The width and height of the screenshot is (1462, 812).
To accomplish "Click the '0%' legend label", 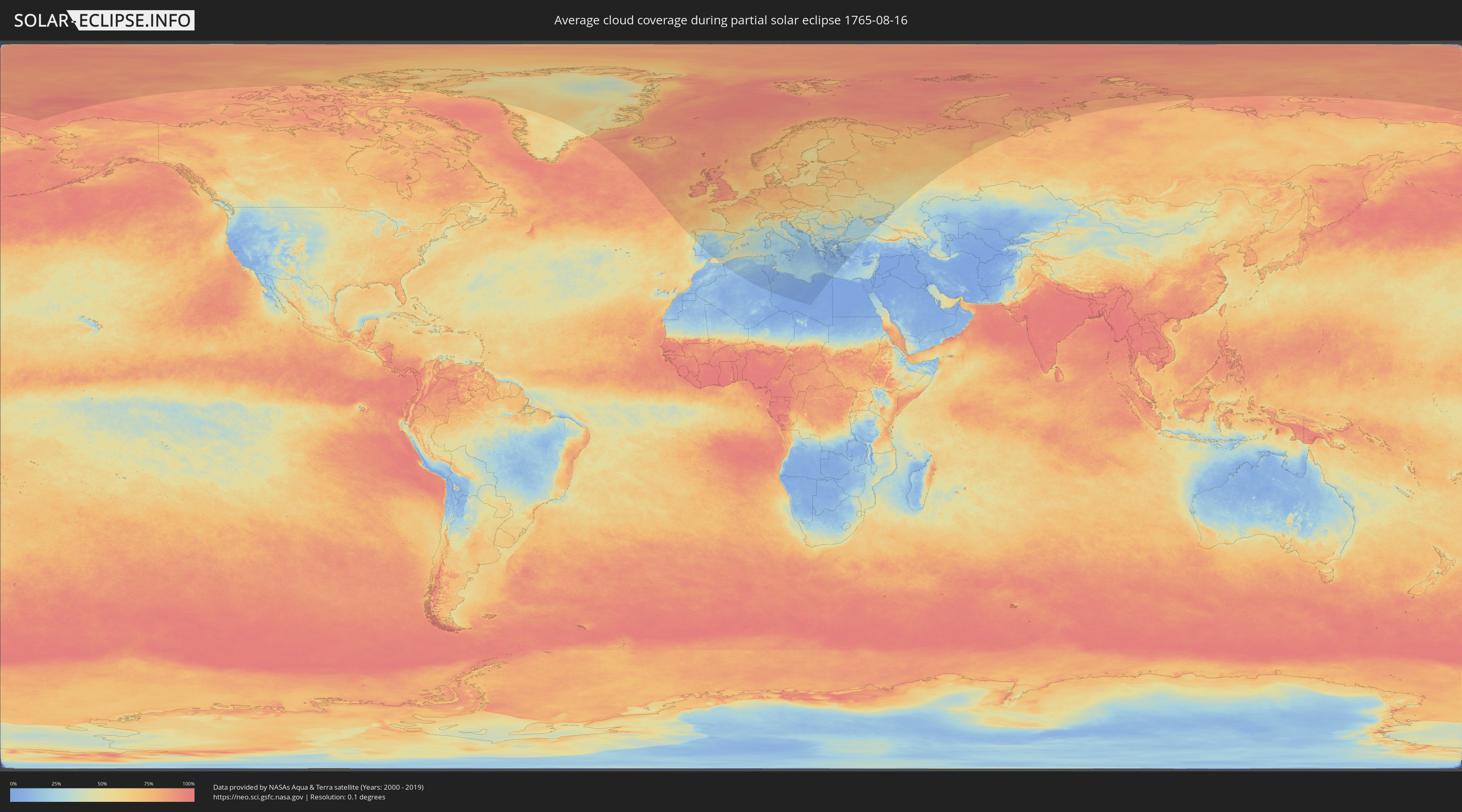I will (13, 784).
